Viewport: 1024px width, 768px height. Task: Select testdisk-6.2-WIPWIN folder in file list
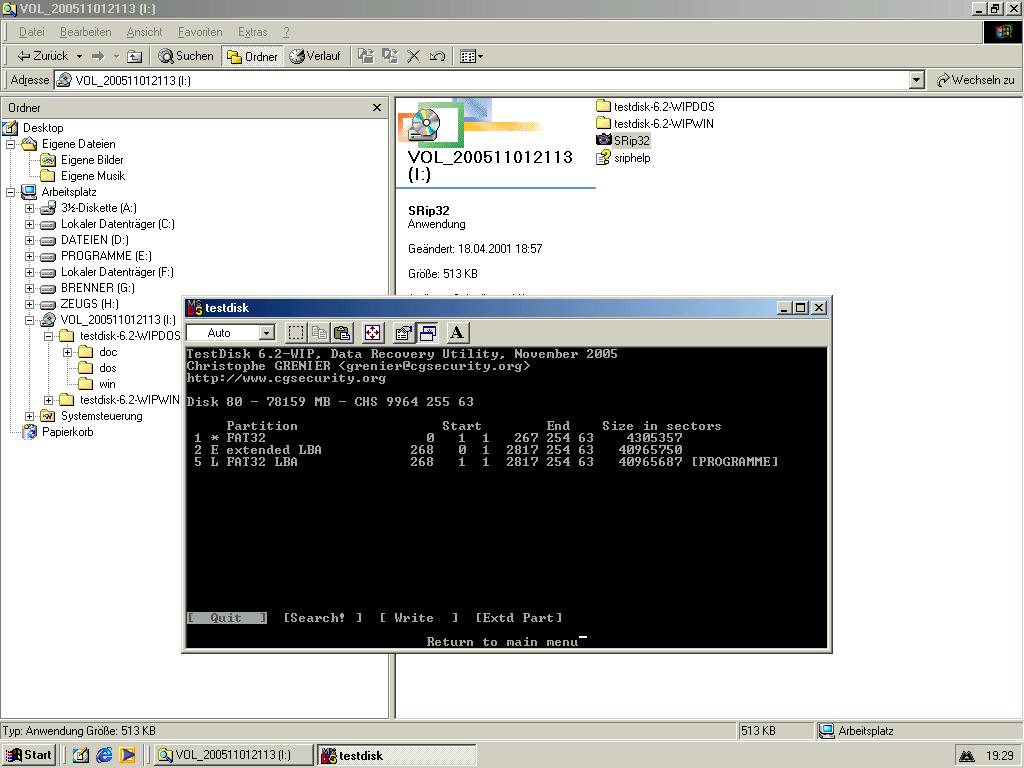(664, 123)
